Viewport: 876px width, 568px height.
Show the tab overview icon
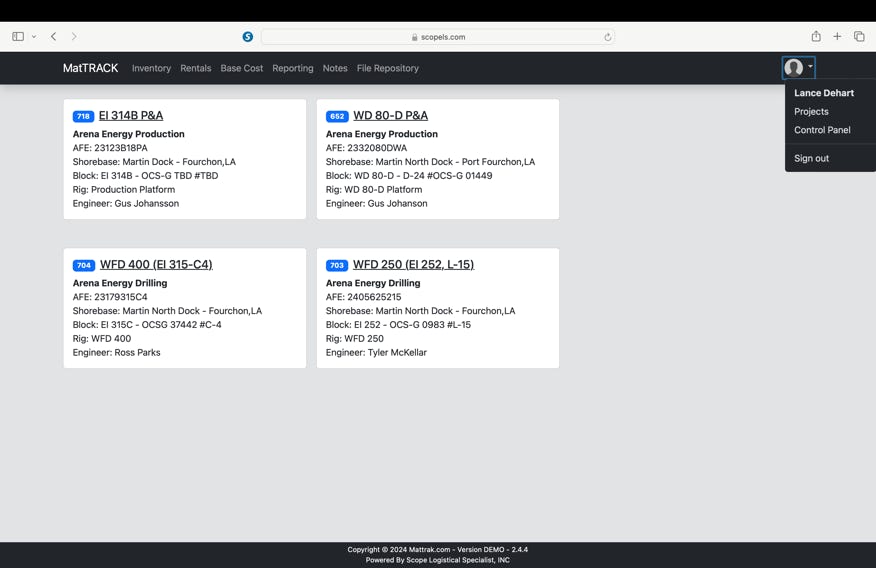tap(859, 37)
